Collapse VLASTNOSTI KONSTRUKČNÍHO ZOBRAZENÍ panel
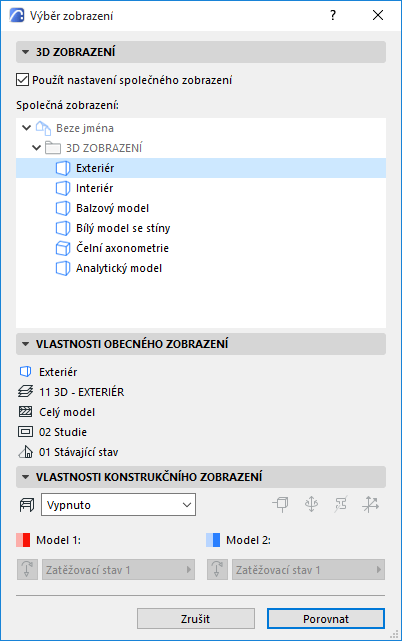The width and height of the screenshot is (402, 641). 200,477
